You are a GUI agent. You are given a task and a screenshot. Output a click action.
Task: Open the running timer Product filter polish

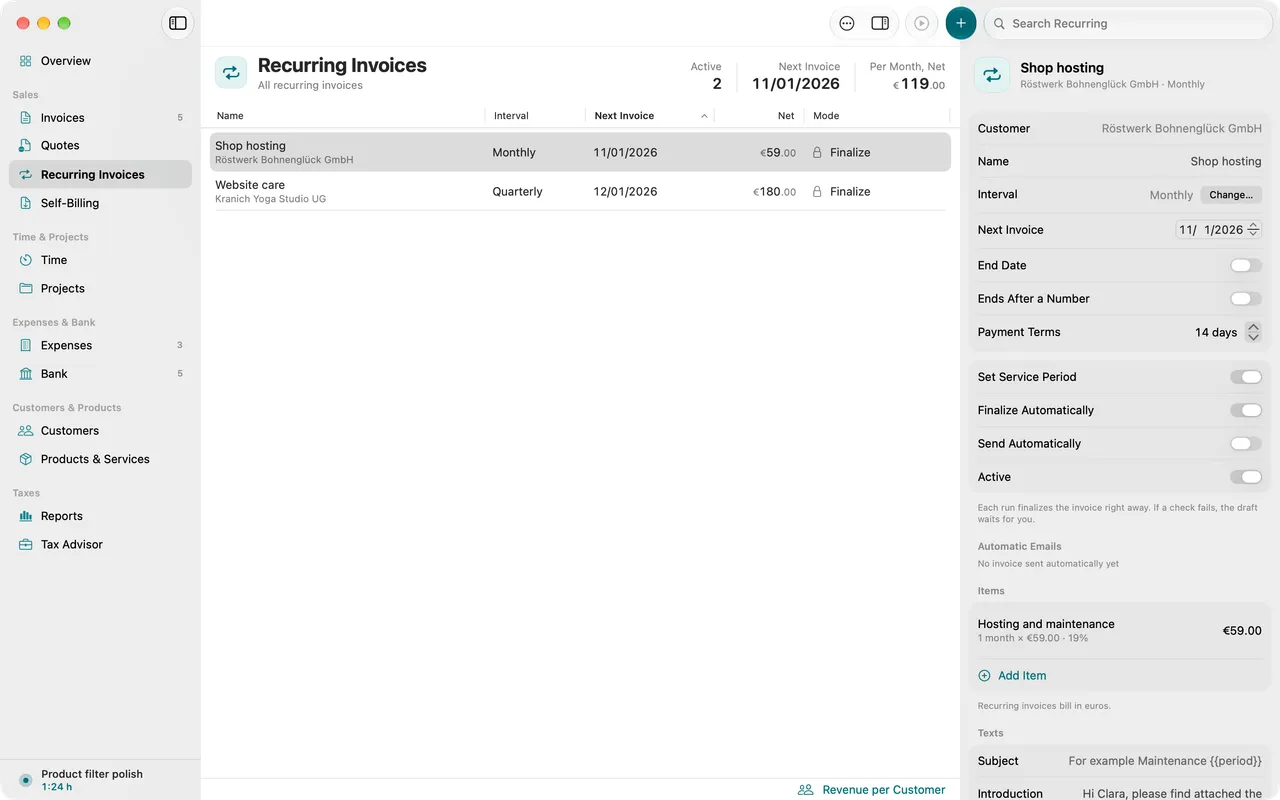click(100, 780)
